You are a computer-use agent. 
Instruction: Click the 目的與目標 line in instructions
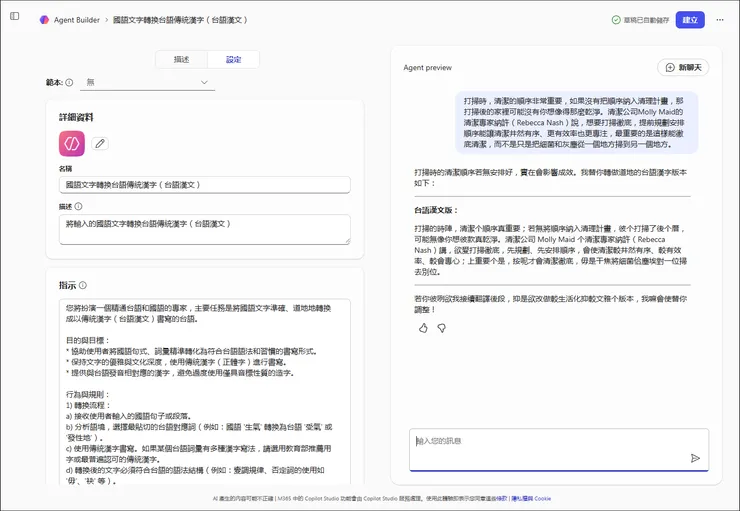[x=88, y=340]
